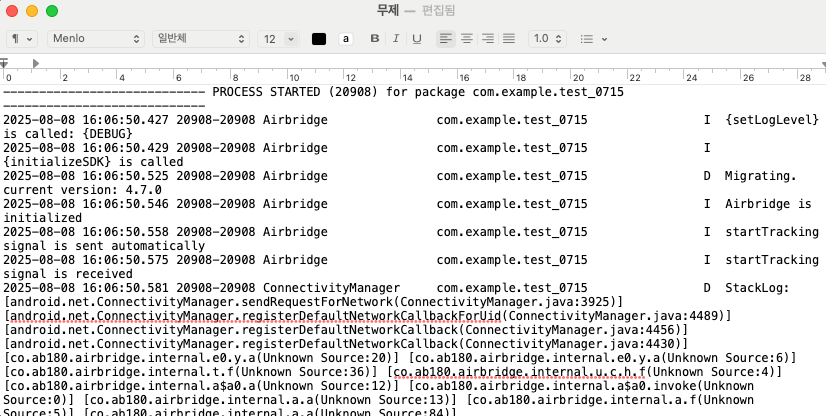Justify the text alignment
This screenshot has height=416, width=826.
coord(509,38)
